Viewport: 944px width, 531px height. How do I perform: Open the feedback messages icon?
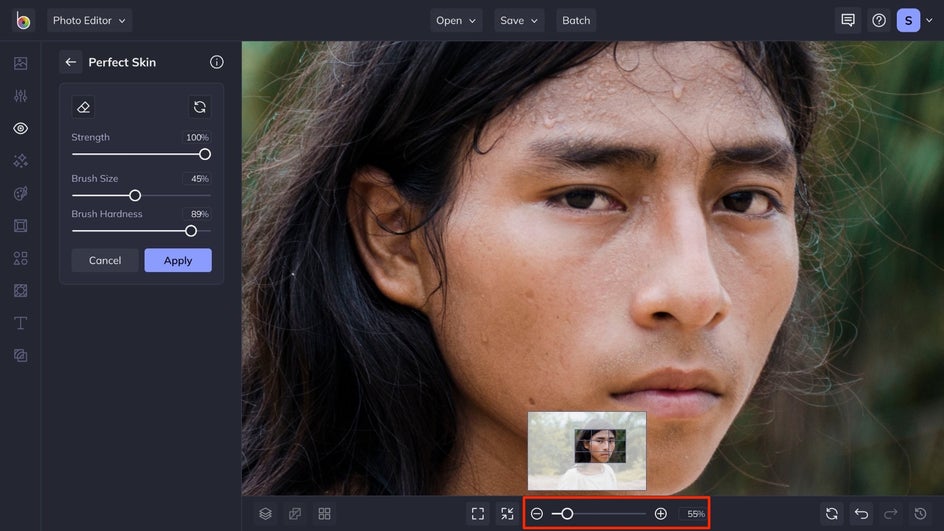click(x=848, y=20)
